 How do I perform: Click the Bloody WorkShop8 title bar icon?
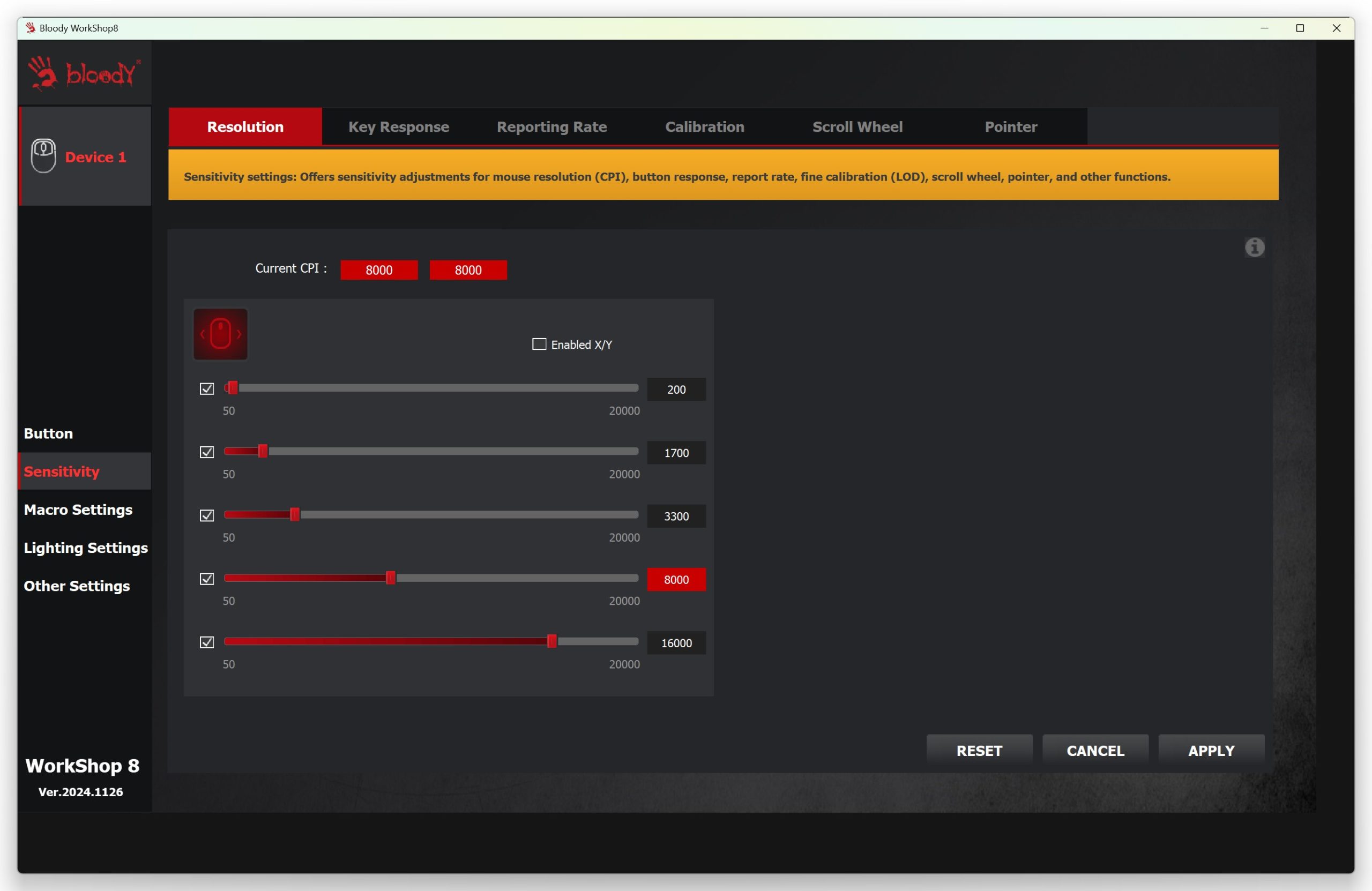(x=31, y=28)
